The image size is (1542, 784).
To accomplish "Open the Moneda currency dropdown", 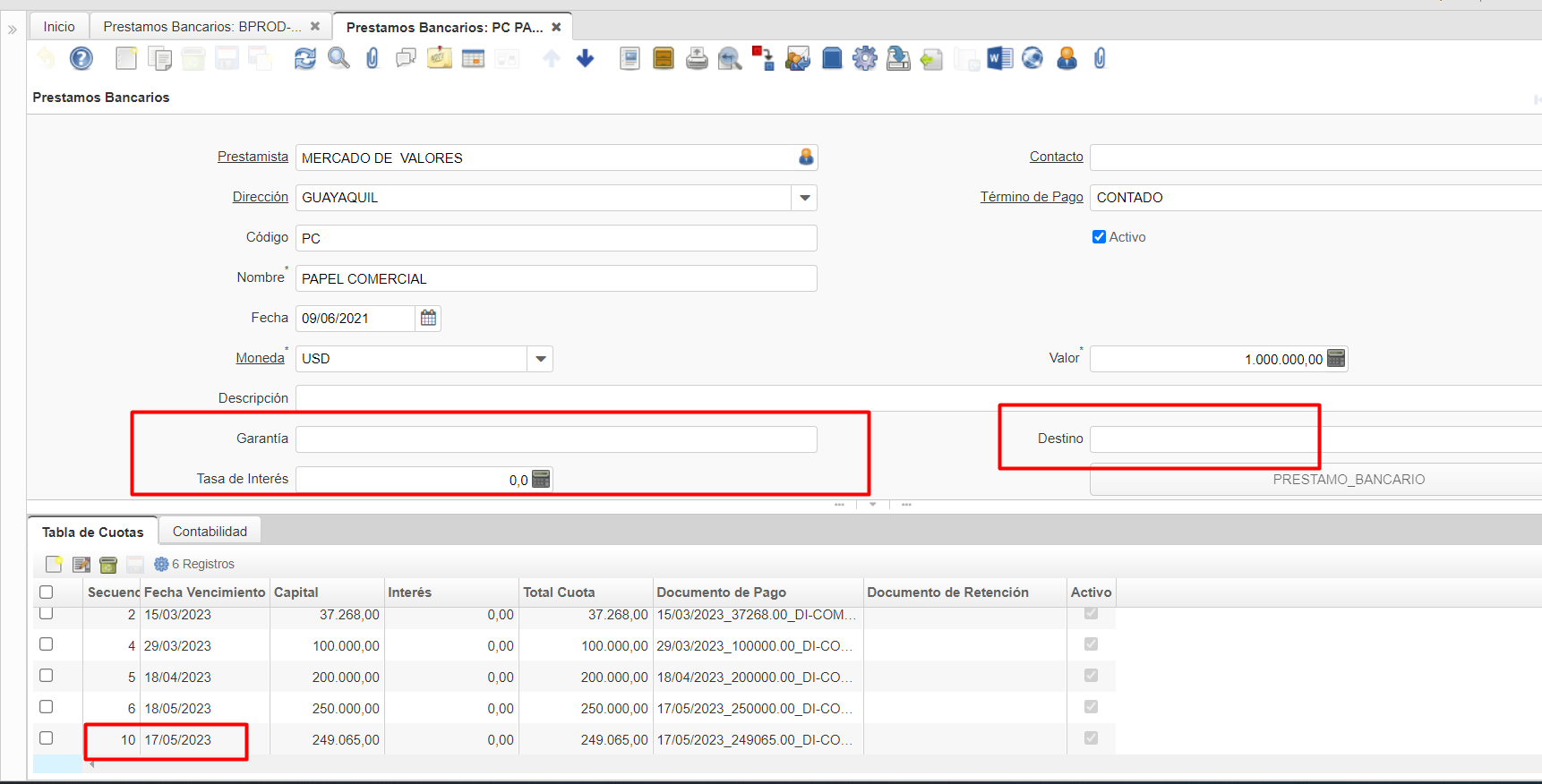I will pos(540,359).
